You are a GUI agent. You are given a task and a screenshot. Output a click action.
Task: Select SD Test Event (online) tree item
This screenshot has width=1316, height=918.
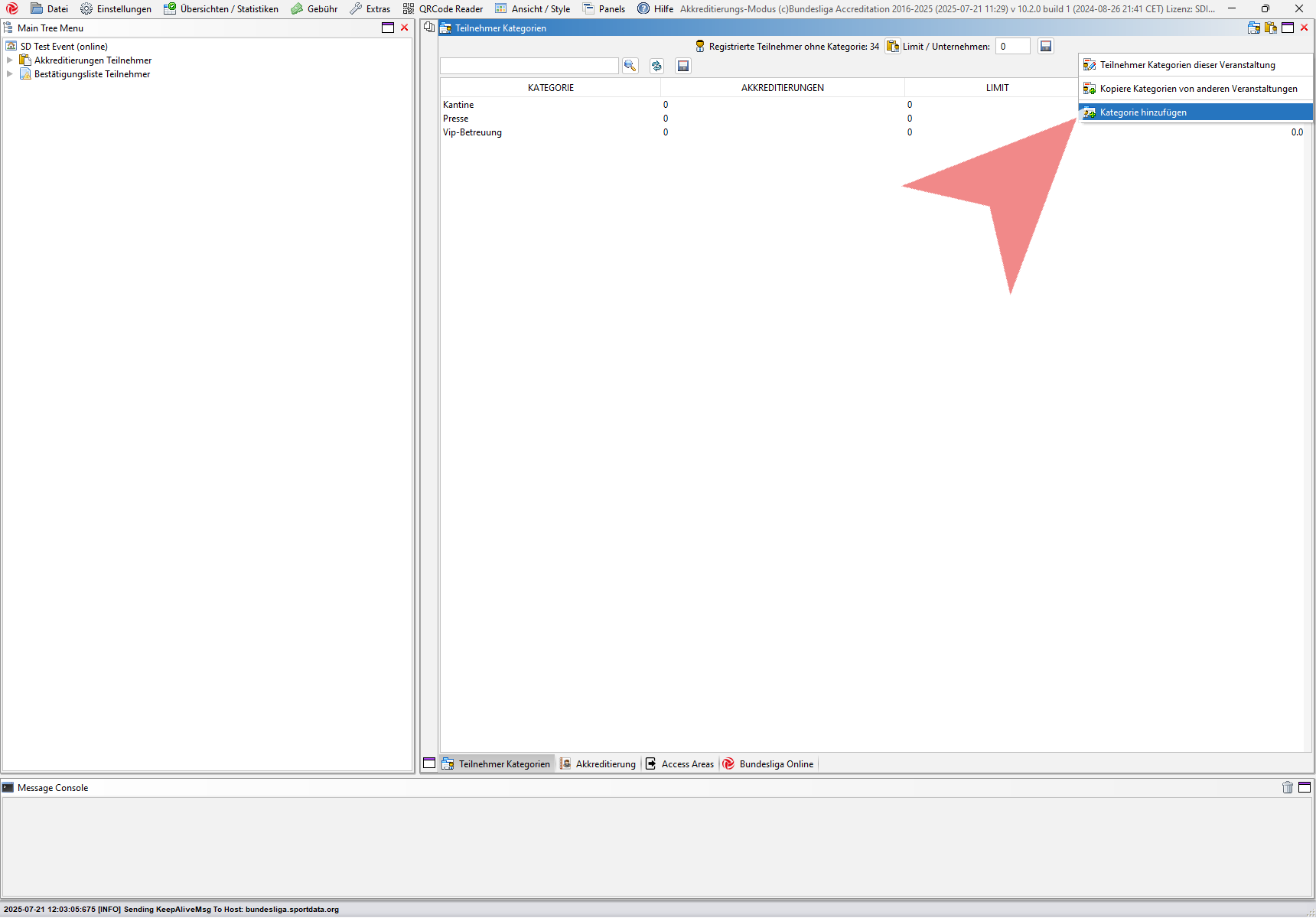64,47
